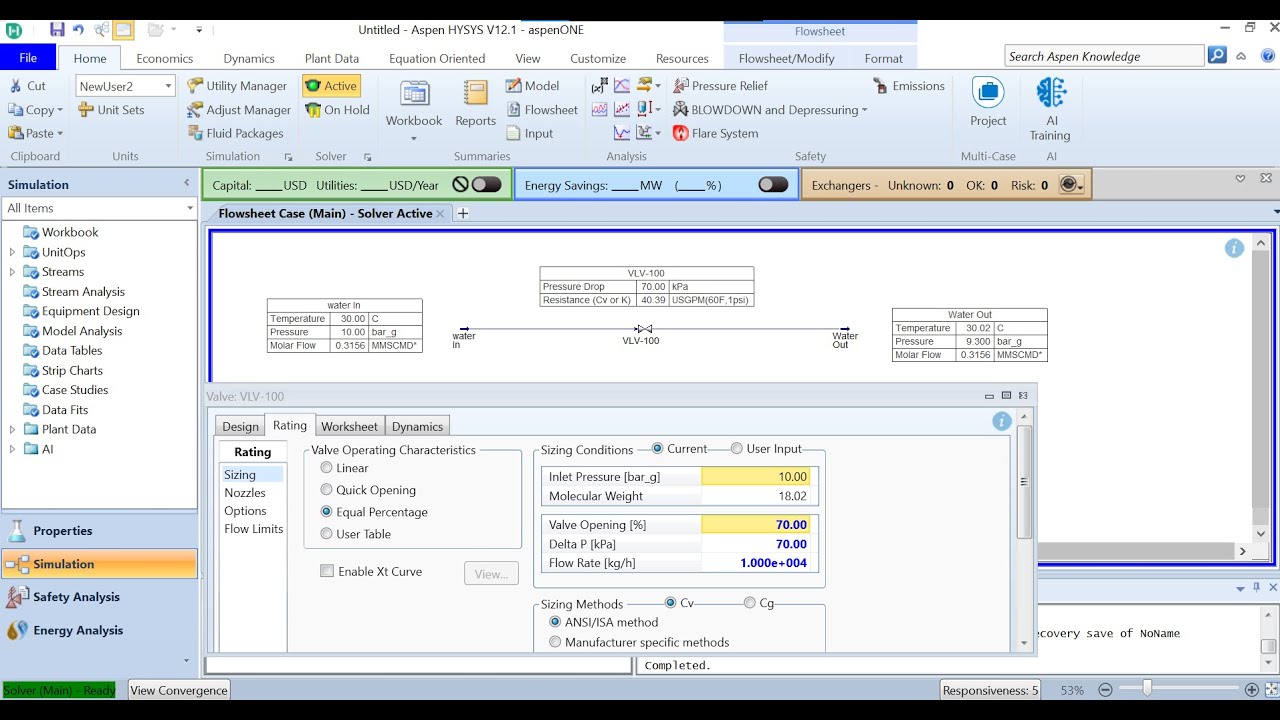The width and height of the screenshot is (1280, 720).
Task: Click in the Search Aspen Knowledge field
Action: coord(1104,56)
